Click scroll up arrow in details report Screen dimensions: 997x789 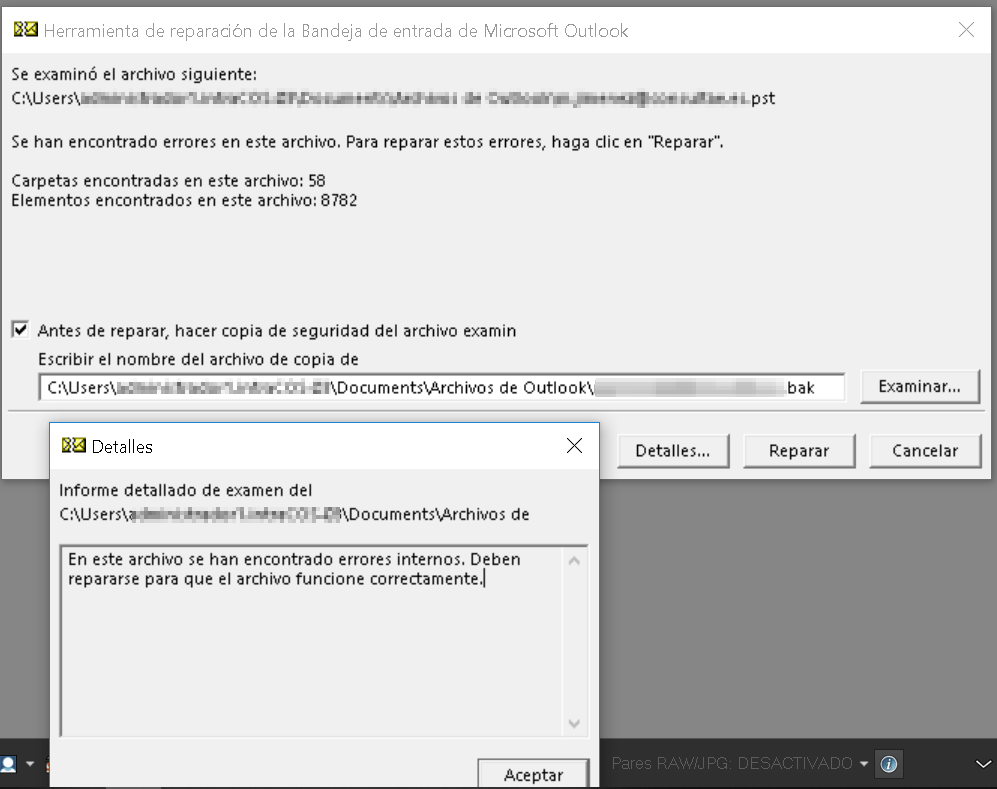574,561
